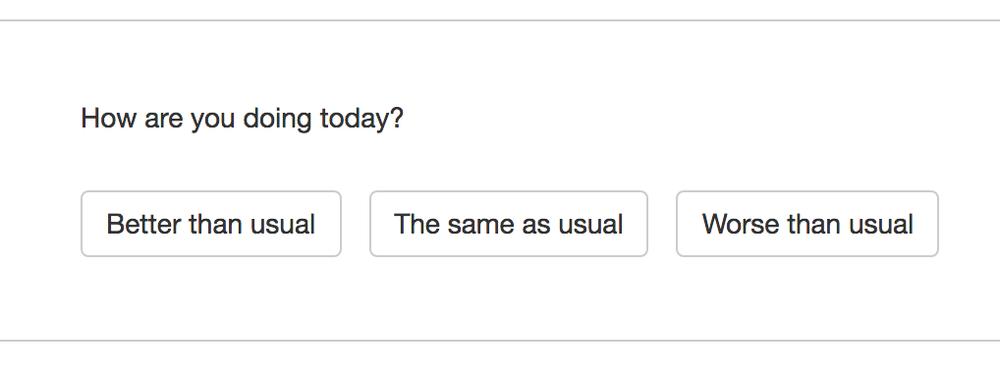Click the word "today?" in the question

(x=362, y=119)
